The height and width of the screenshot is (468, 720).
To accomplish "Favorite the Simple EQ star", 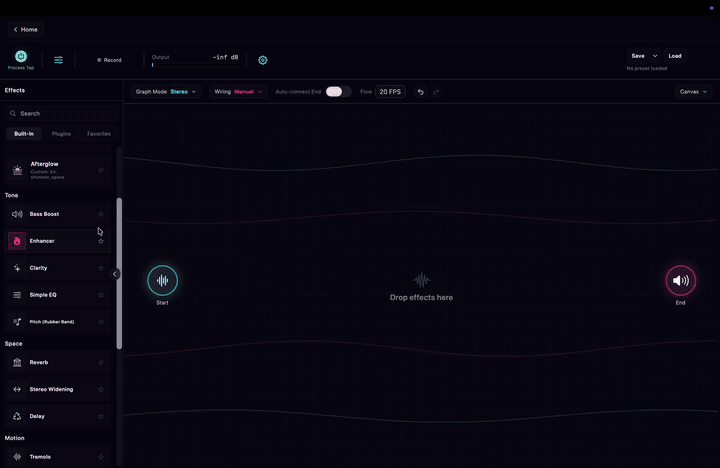I will [101, 295].
